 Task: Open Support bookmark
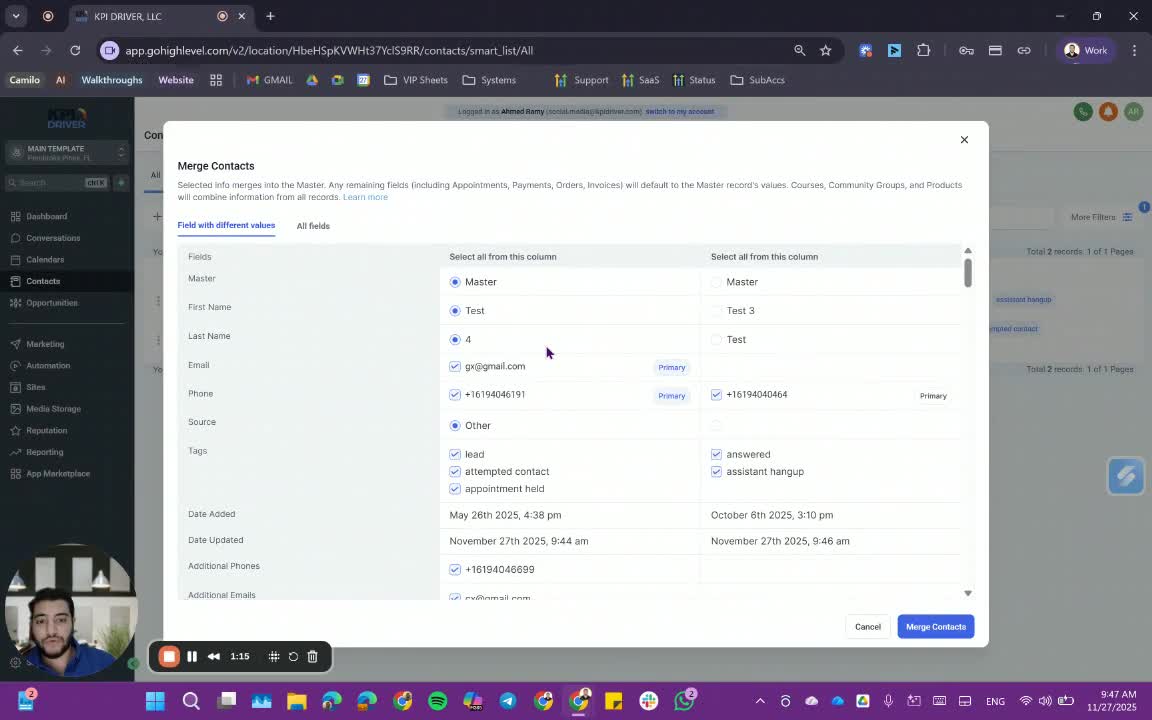[582, 80]
